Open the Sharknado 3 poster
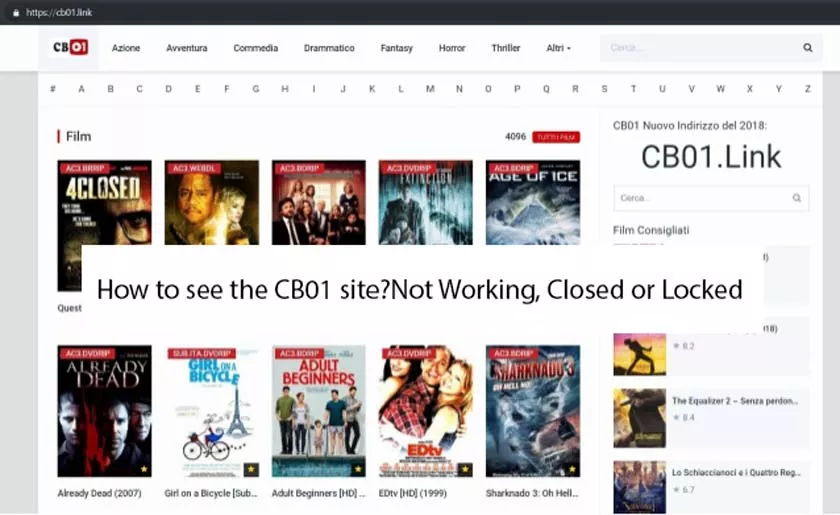Screen dimensions: 840x515 pos(533,411)
